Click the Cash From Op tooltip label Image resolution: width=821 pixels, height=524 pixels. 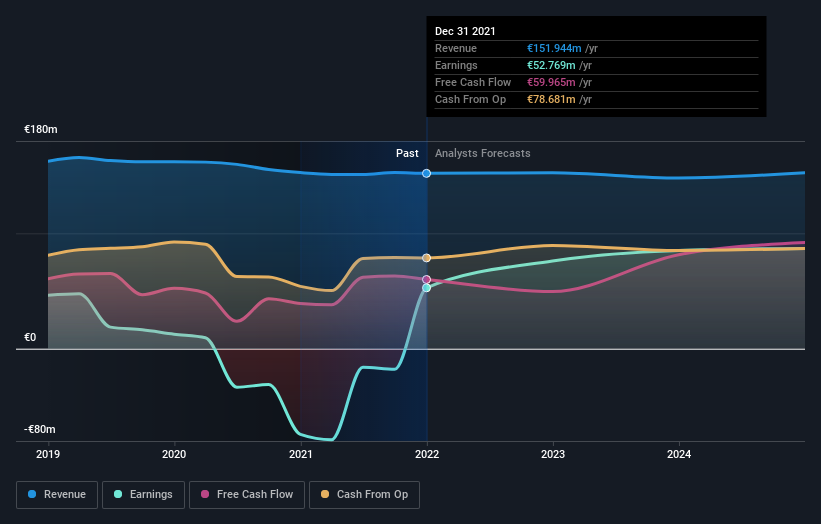tap(471, 99)
